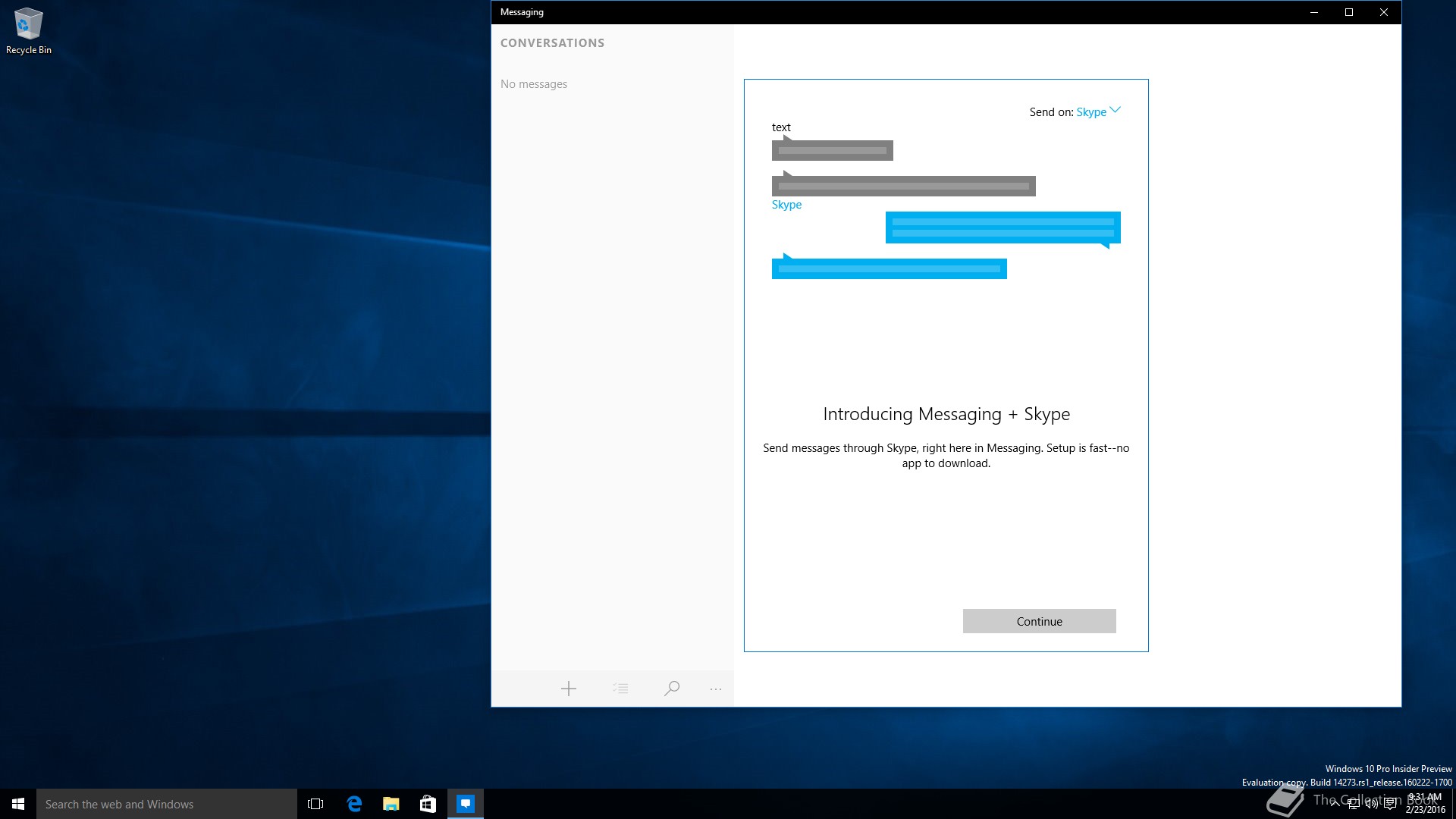Viewport: 1456px width, 819px height.
Task: Minimize the Messaging window
Action: pos(1314,12)
